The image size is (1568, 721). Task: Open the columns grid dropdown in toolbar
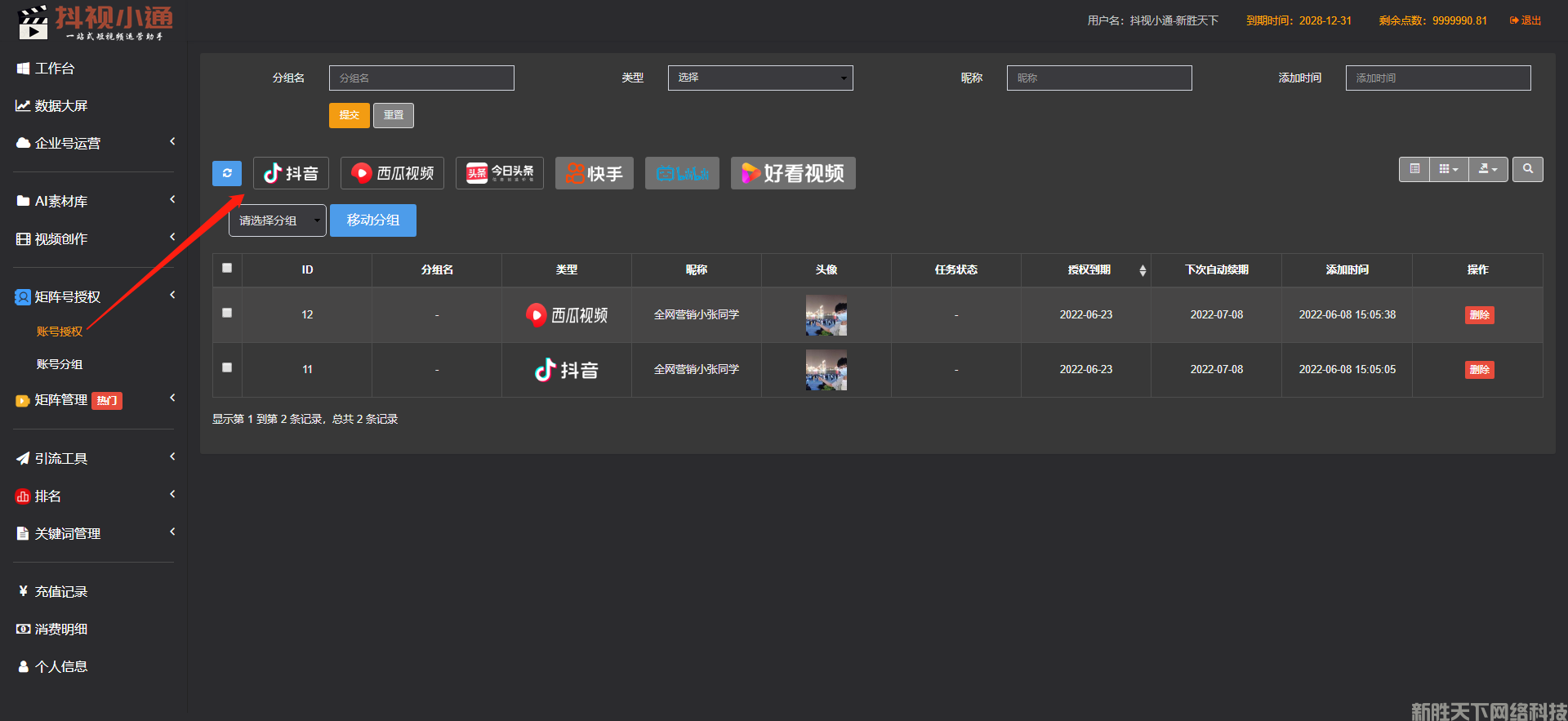click(1448, 169)
